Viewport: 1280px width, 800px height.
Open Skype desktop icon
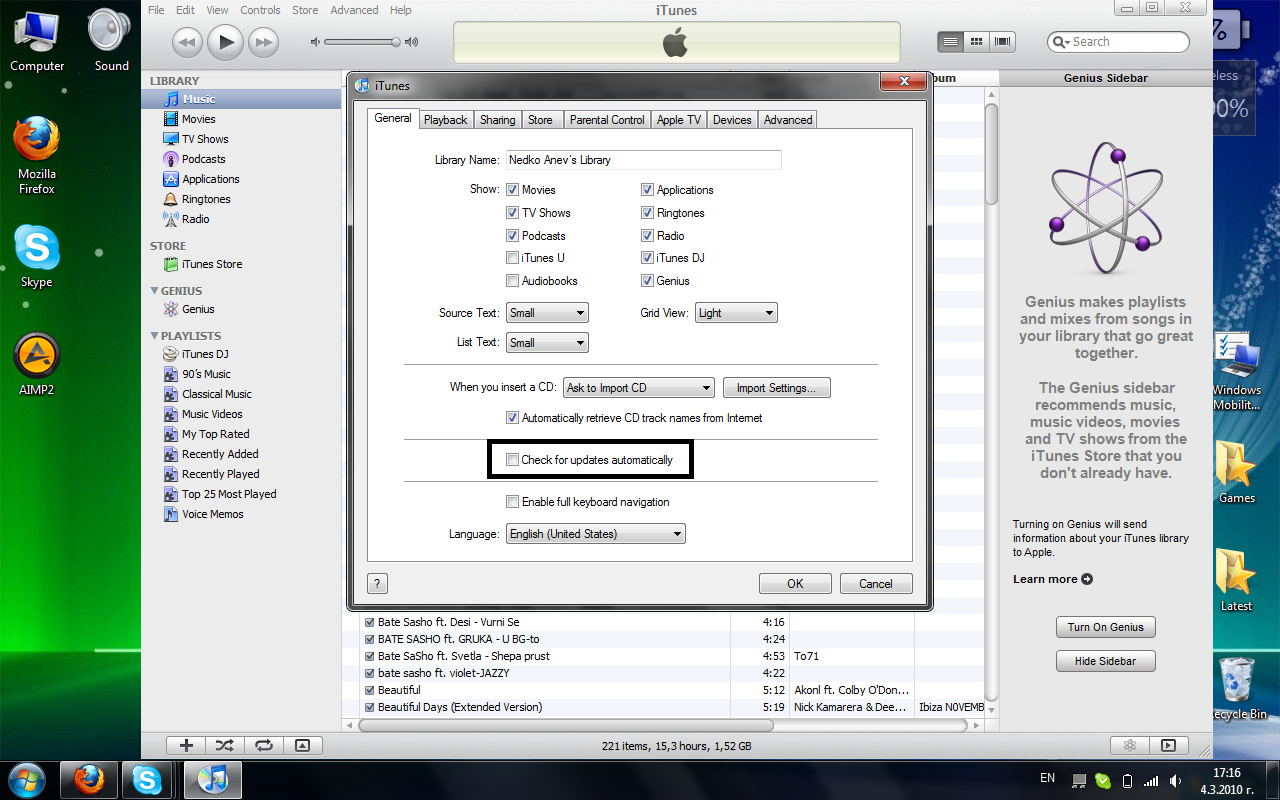tap(37, 256)
